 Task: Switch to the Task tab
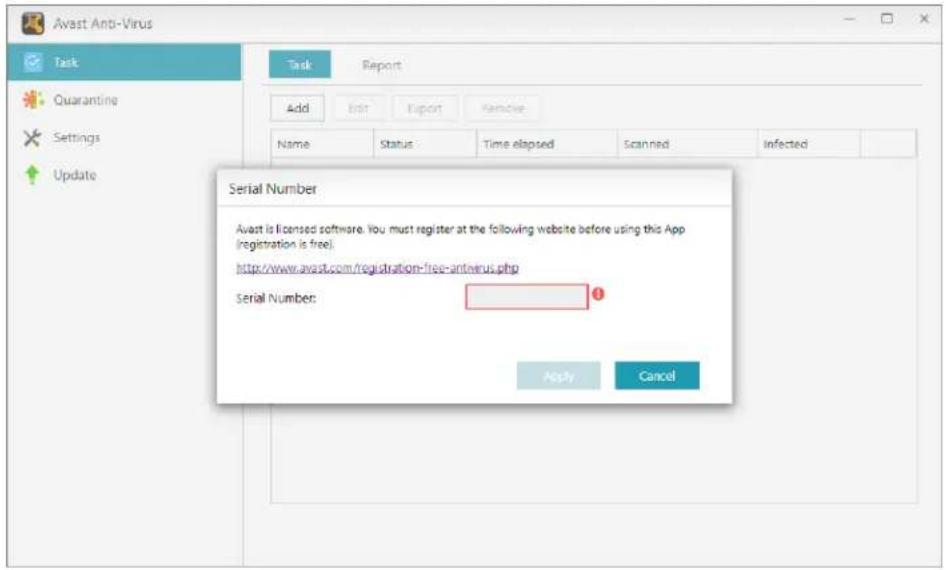click(300, 65)
